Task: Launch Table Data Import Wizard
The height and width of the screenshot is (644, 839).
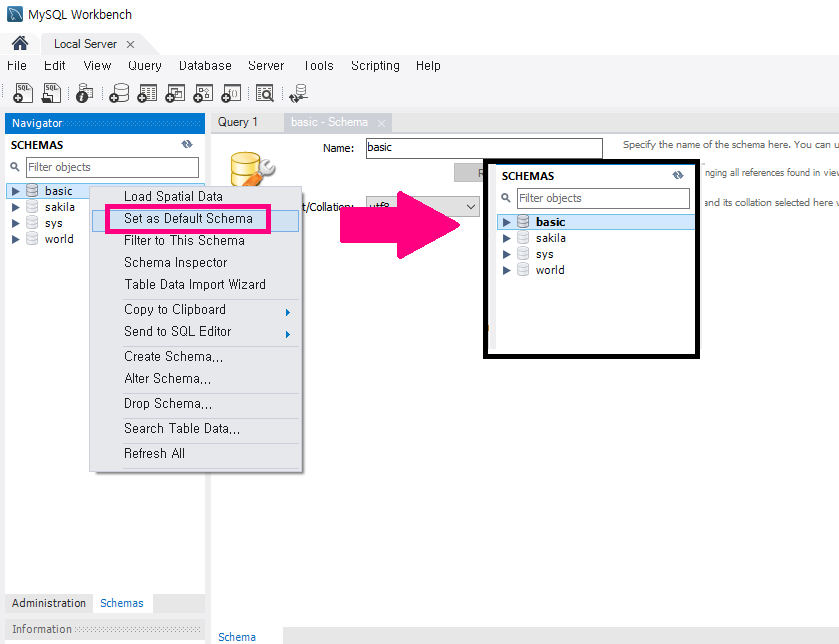Action: click(x=195, y=285)
